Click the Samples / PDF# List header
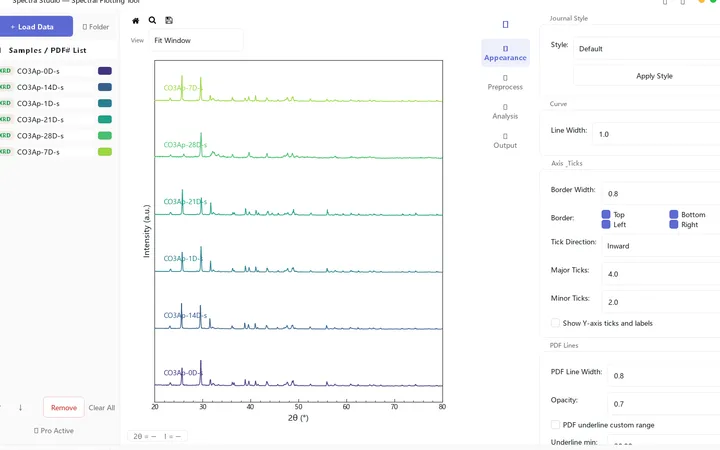 pyautogui.click(x=47, y=51)
